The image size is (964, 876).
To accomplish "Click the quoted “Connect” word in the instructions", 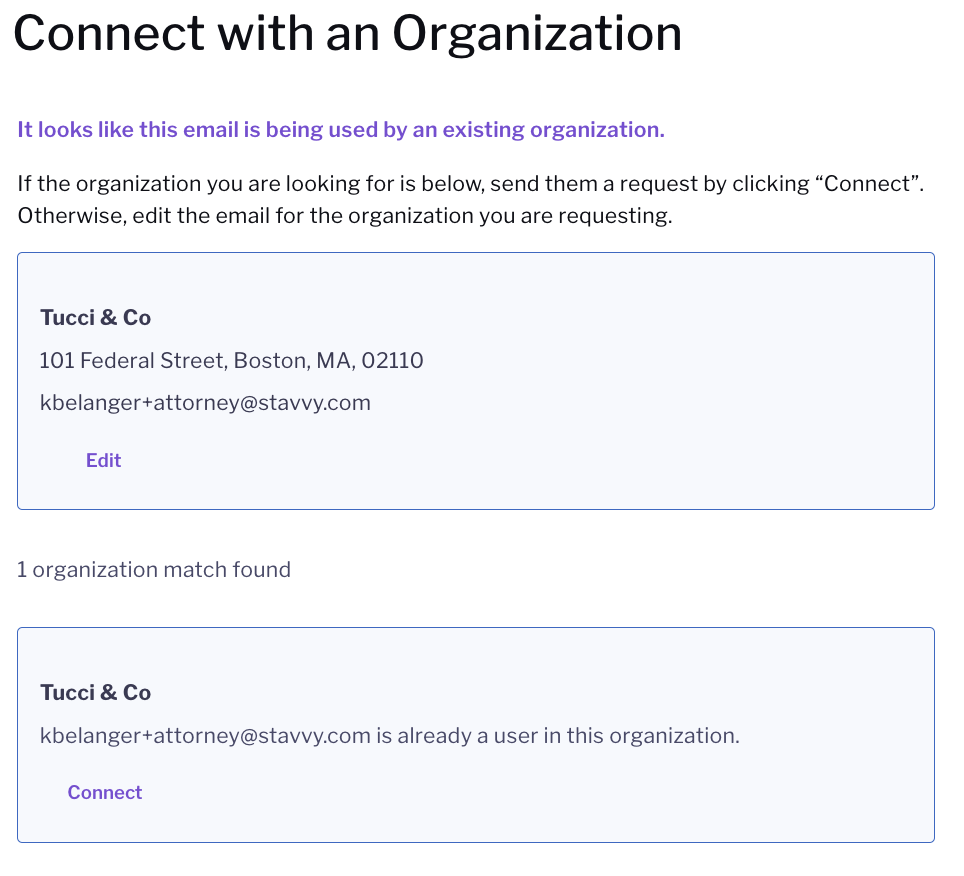I will click(x=869, y=184).
